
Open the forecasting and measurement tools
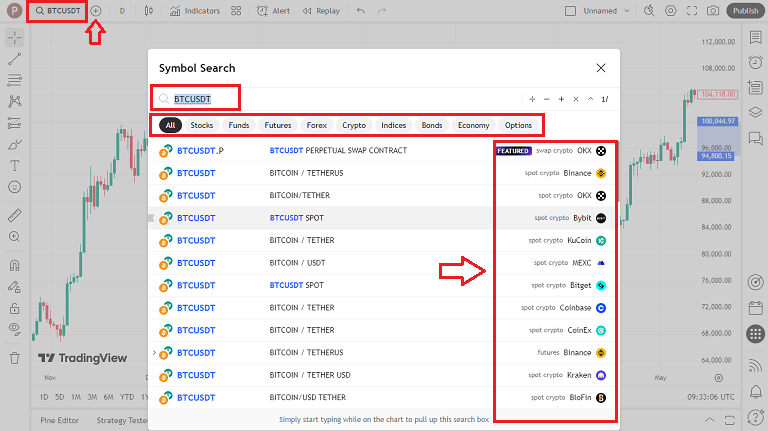tap(15, 123)
